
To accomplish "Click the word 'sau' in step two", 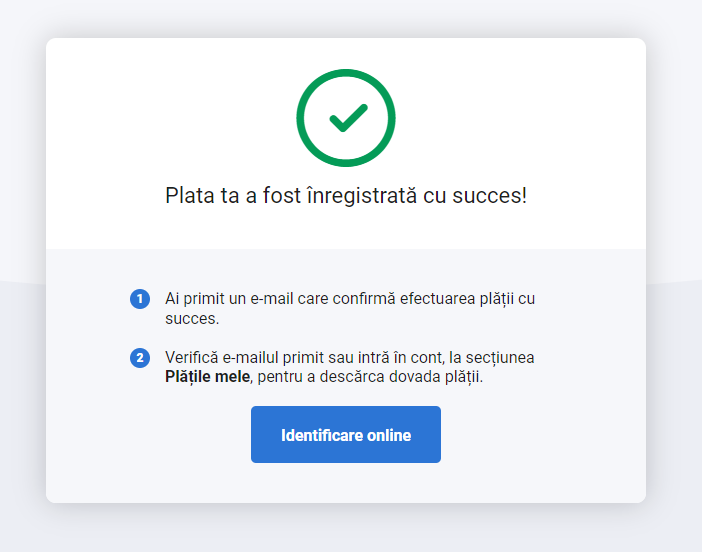I will [341, 358].
